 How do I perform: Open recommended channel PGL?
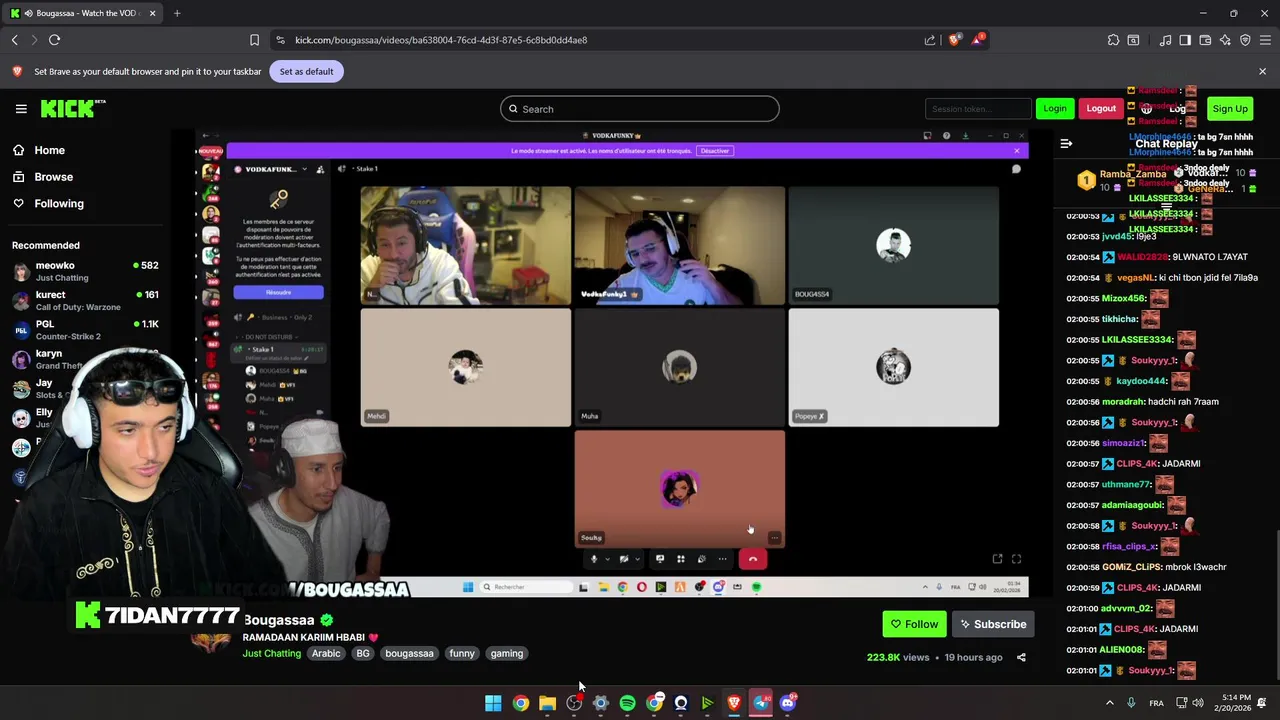(x=85, y=330)
